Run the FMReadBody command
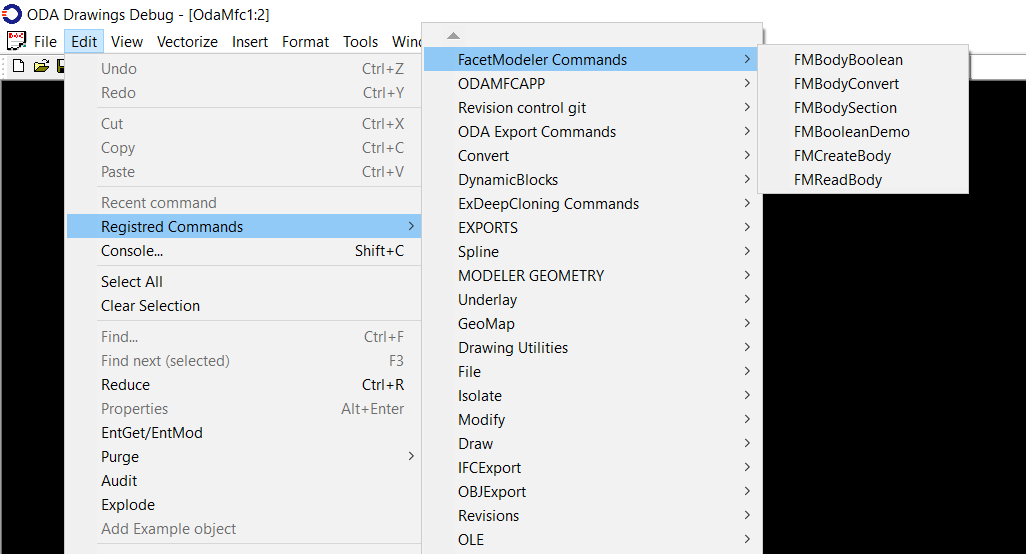 (x=863, y=180)
